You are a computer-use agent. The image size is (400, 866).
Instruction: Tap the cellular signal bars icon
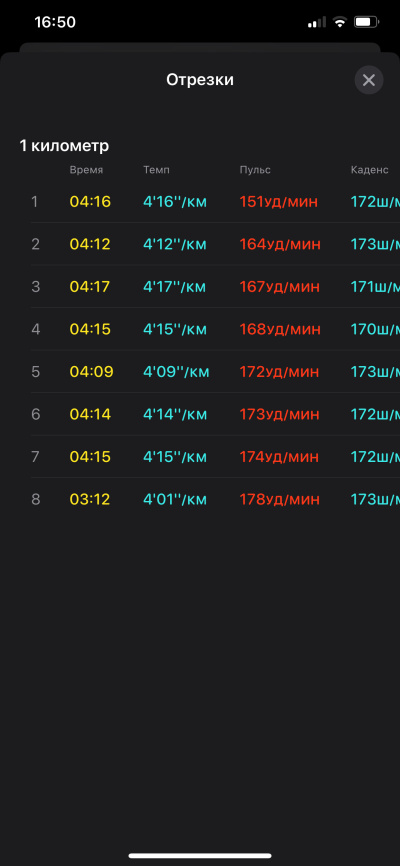[x=317, y=23]
